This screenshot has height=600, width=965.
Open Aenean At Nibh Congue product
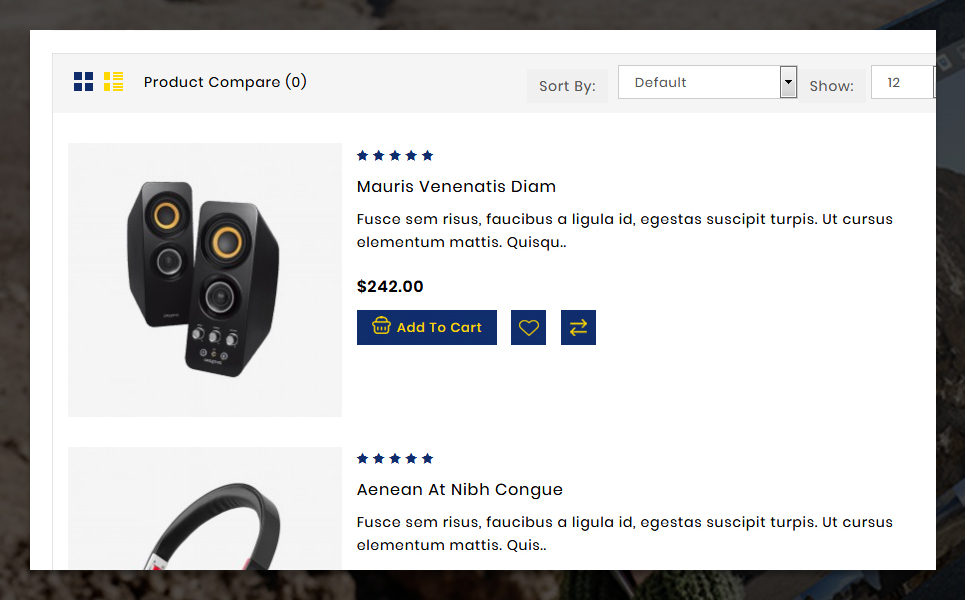[x=460, y=489]
